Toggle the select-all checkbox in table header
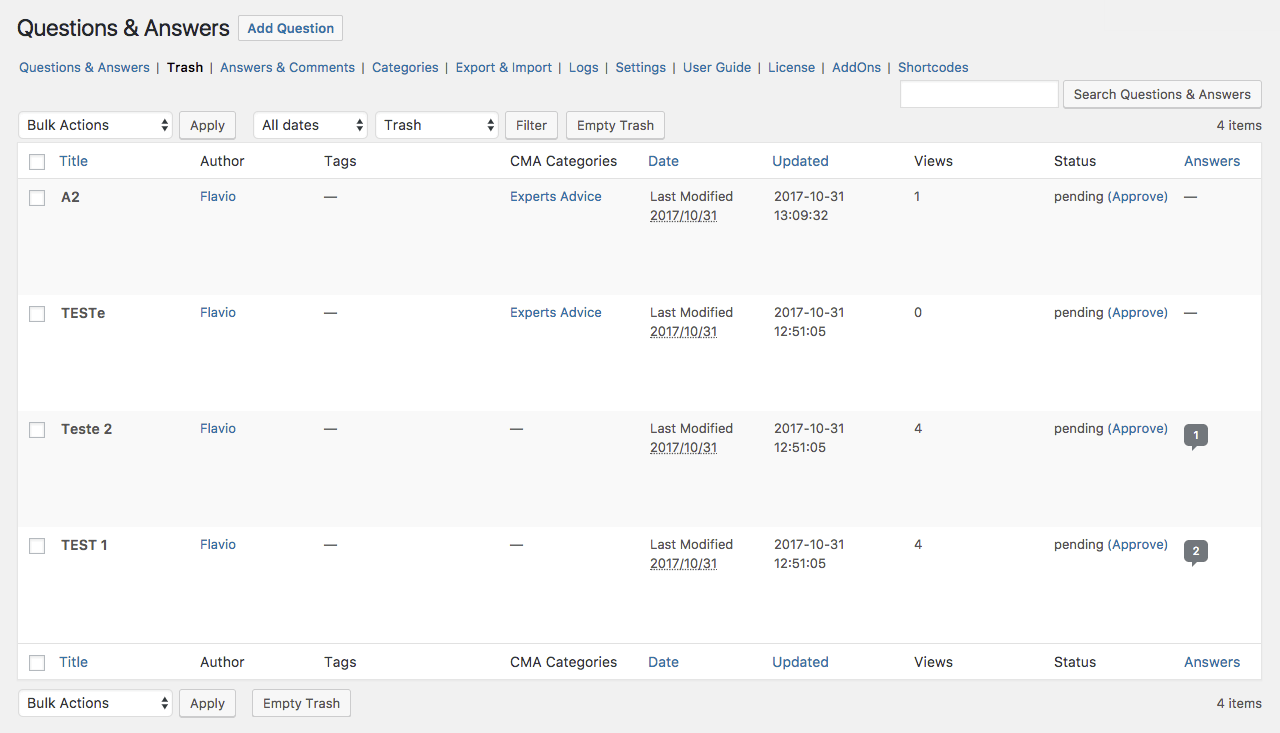1280x733 pixels. [37, 162]
